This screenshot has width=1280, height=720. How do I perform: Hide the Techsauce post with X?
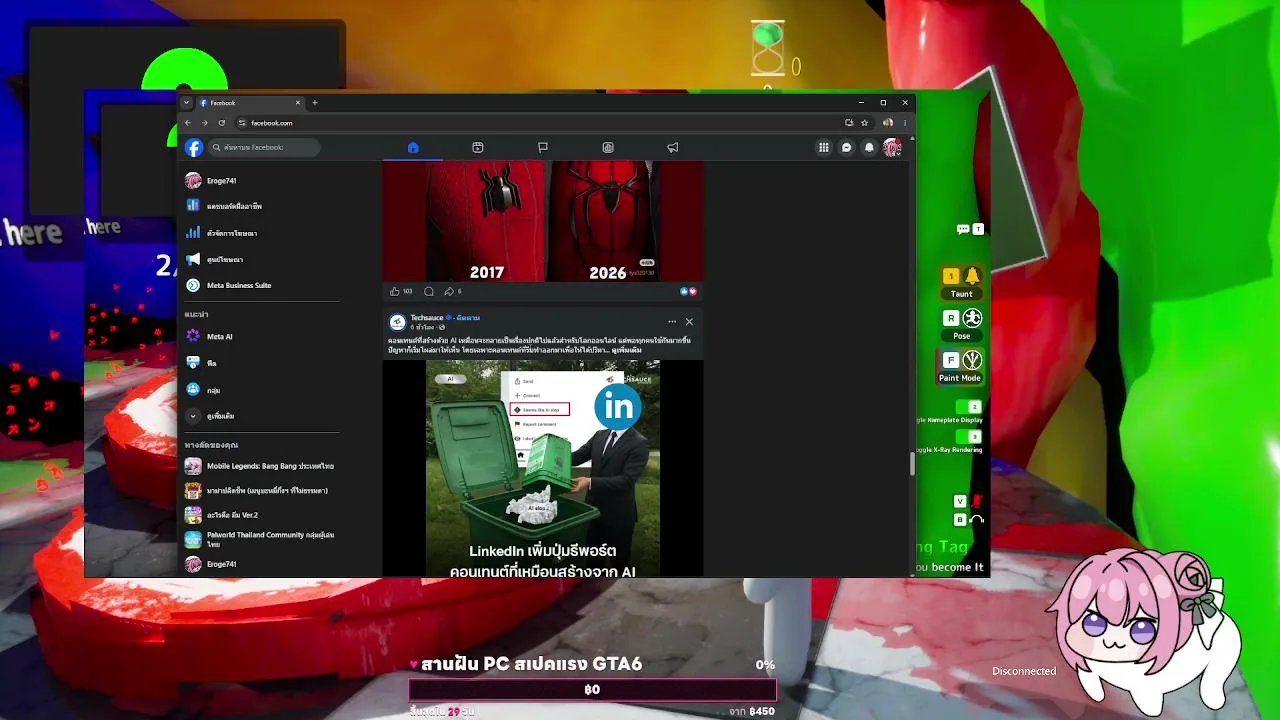[x=689, y=322]
